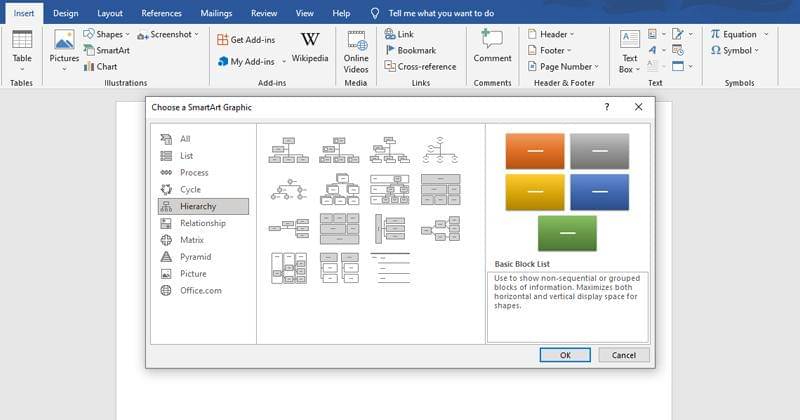
Task: Click the Chart icon
Action: 88,66
